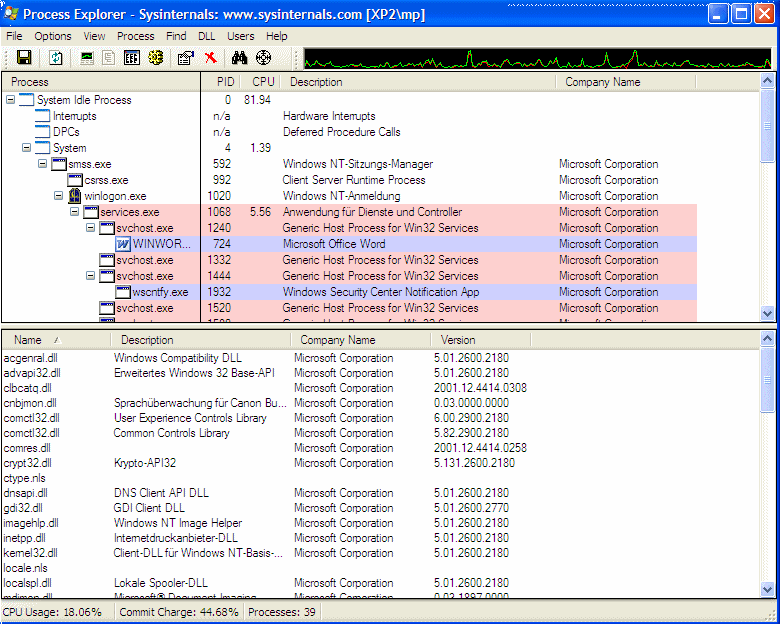Click the icon beside csrss.exe
Screen dimensions: 780x624
tap(75, 180)
